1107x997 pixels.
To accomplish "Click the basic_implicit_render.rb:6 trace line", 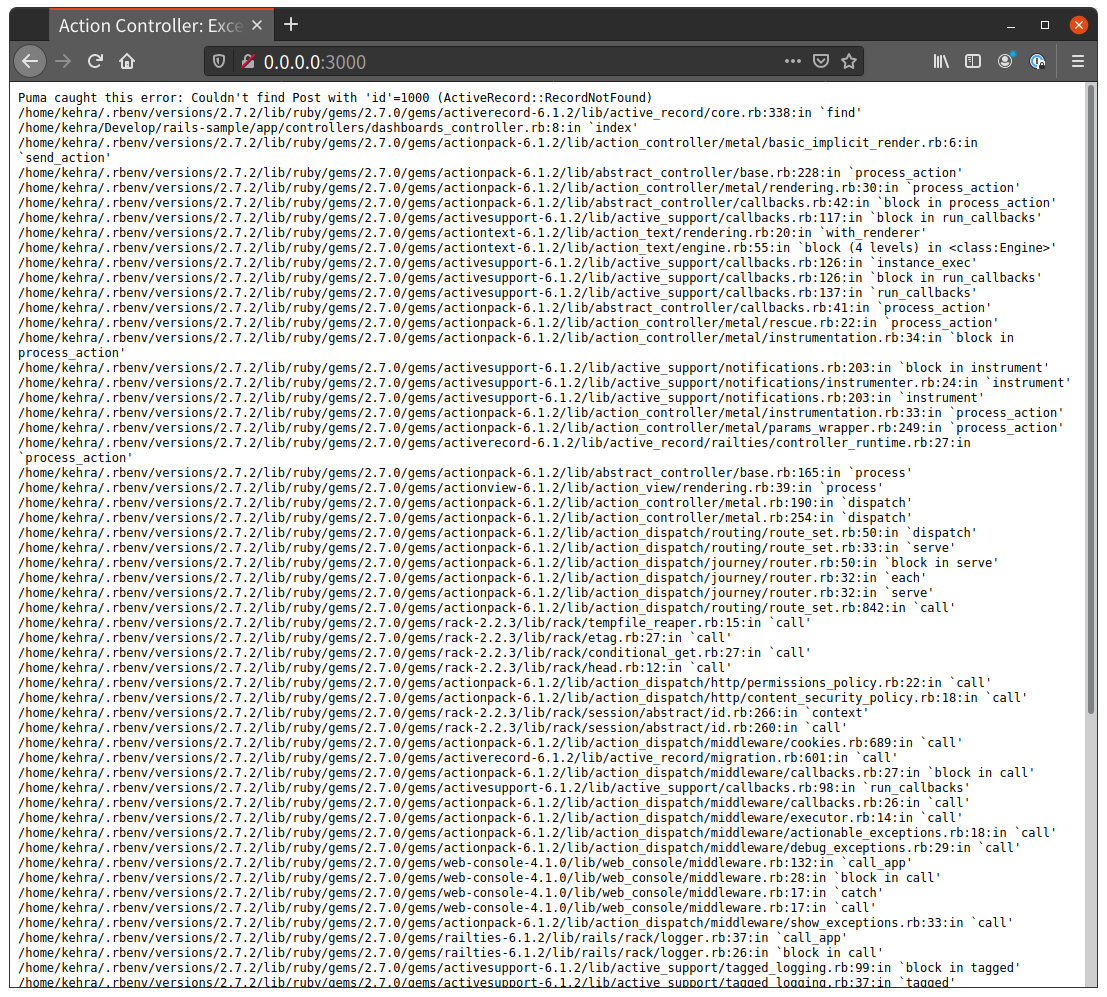I will 498,150.
